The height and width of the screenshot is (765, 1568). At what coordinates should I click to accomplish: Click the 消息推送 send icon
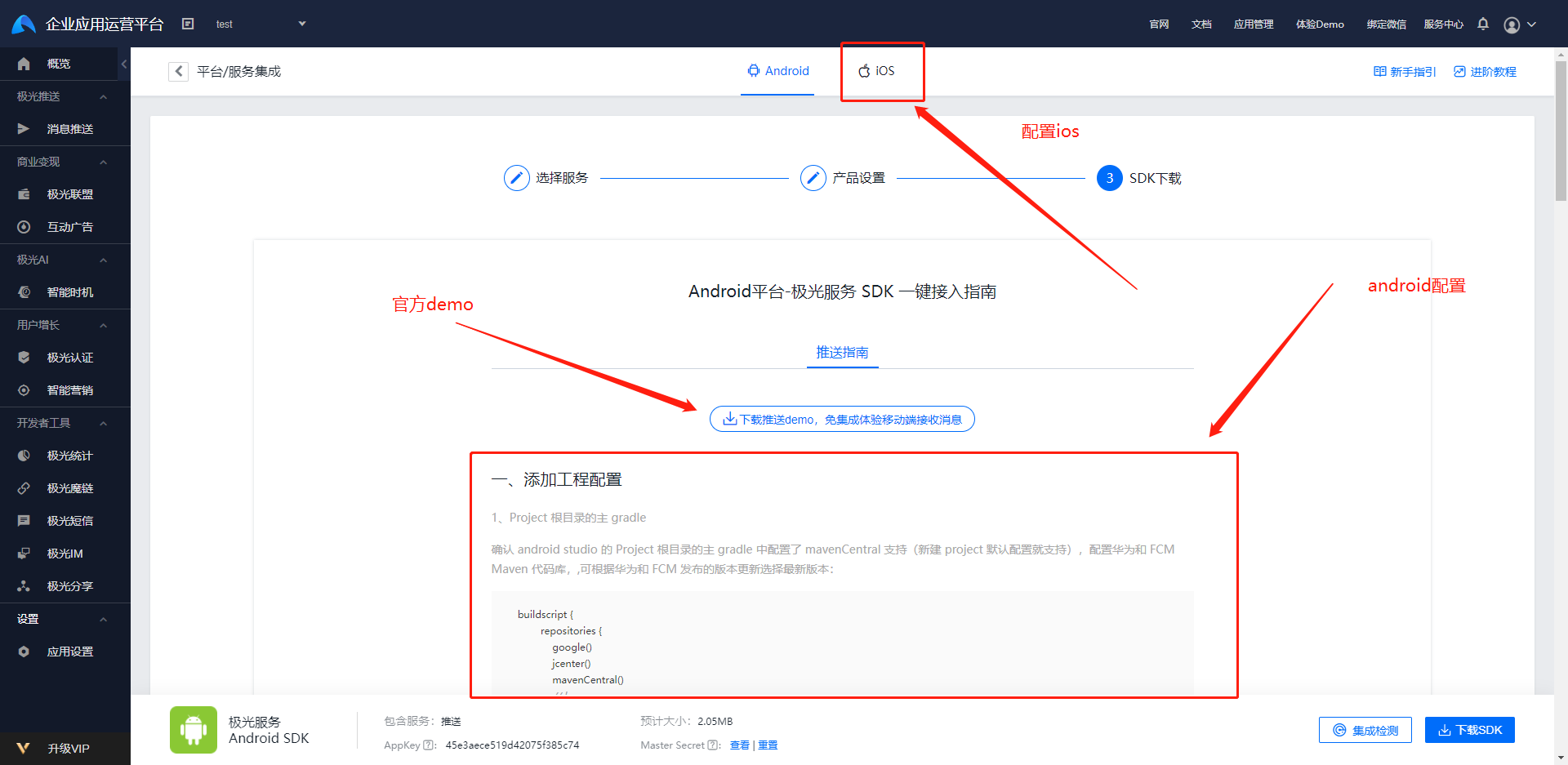(x=24, y=129)
